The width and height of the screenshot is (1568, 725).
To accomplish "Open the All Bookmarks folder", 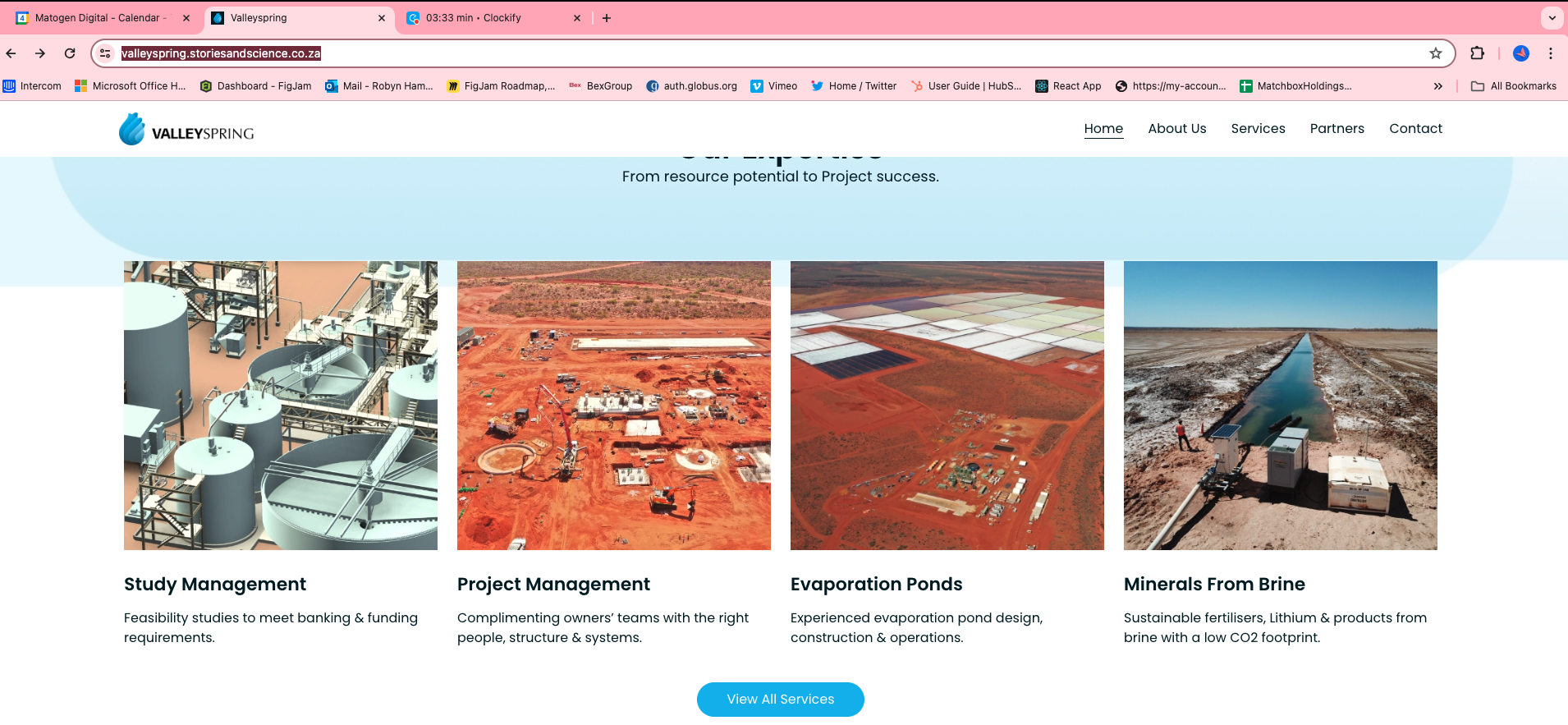I will 1513,86.
